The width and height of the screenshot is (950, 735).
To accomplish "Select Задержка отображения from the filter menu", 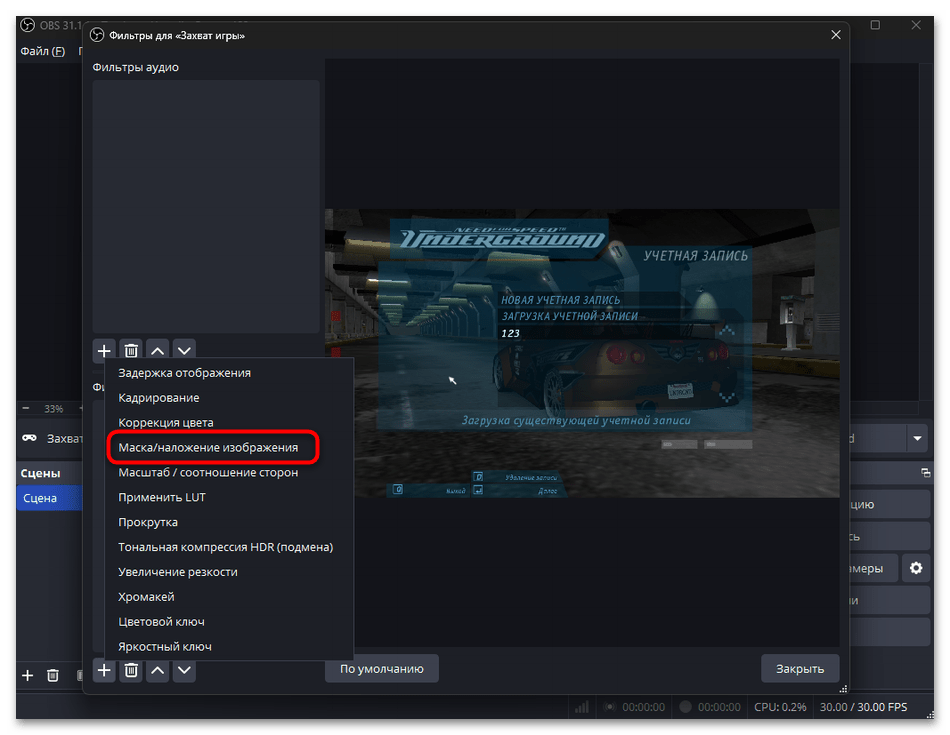I will click(229, 373).
